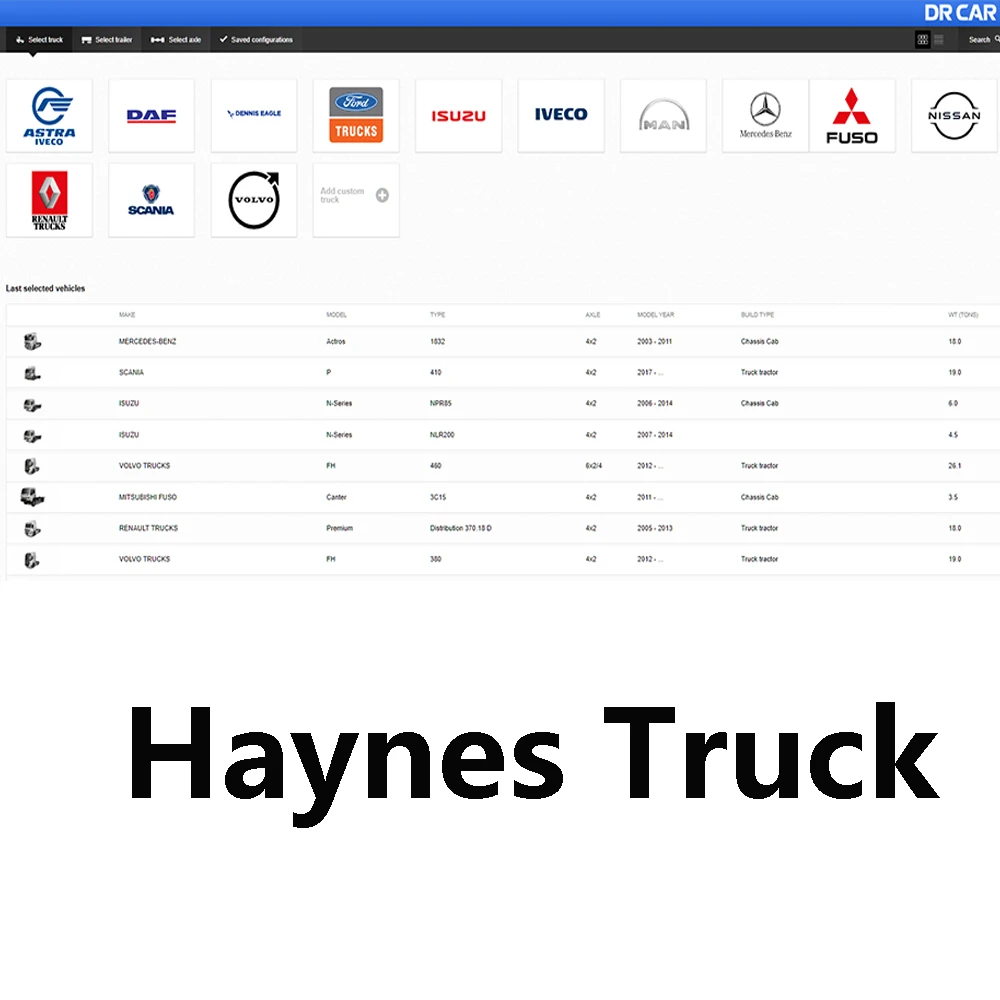This screenshot has width=1000, height=1000.
Task: Select RENAULT TRUCKS make entry
Action: (149, 528)
